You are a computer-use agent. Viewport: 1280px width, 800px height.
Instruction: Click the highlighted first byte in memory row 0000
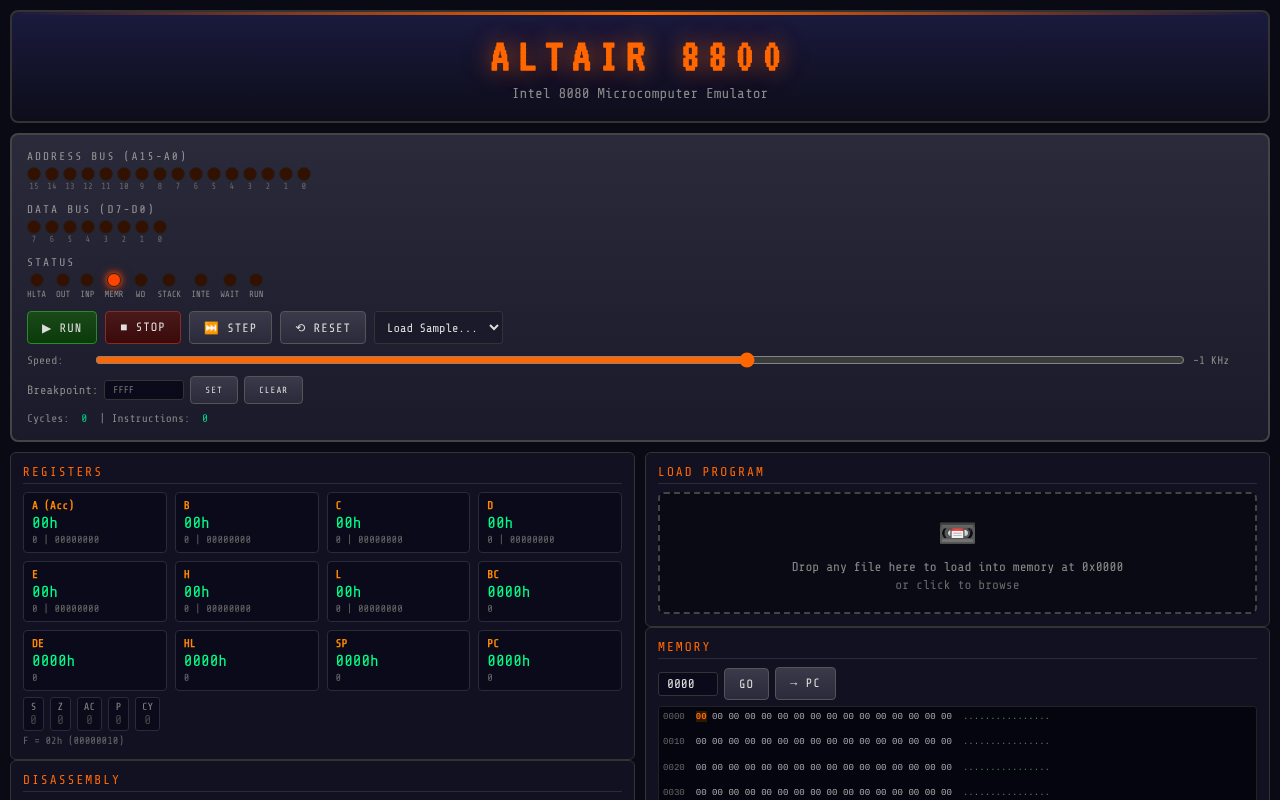[x=701, y=717]
